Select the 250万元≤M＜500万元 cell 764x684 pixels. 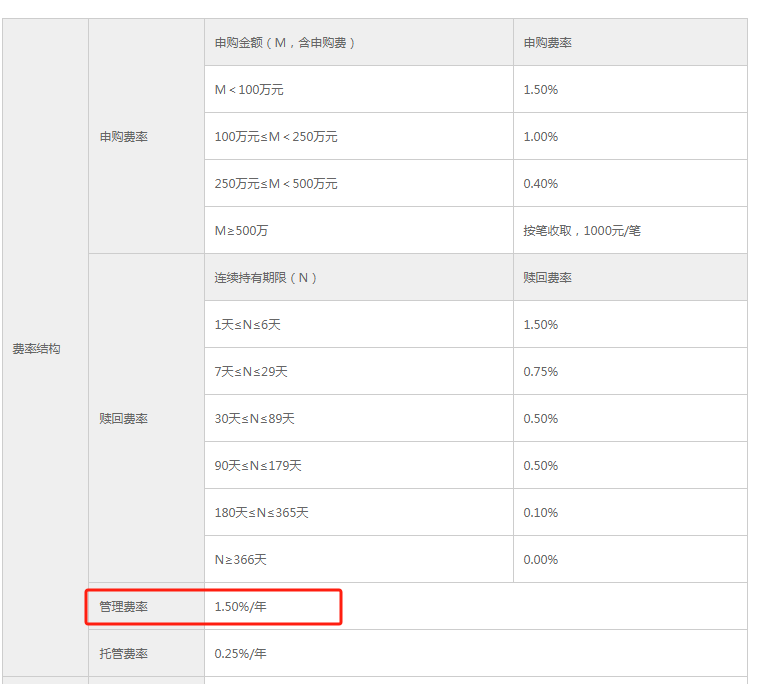[276, 184]
